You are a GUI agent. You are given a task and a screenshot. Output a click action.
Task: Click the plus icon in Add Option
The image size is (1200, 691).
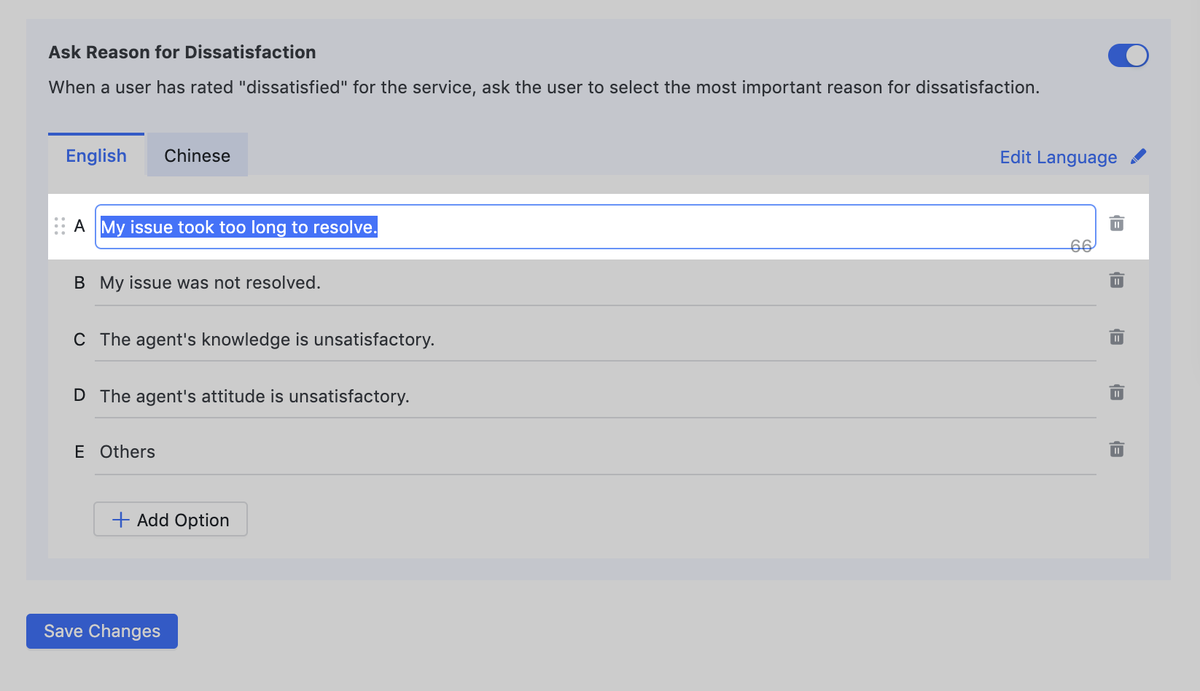pos(120,520)
